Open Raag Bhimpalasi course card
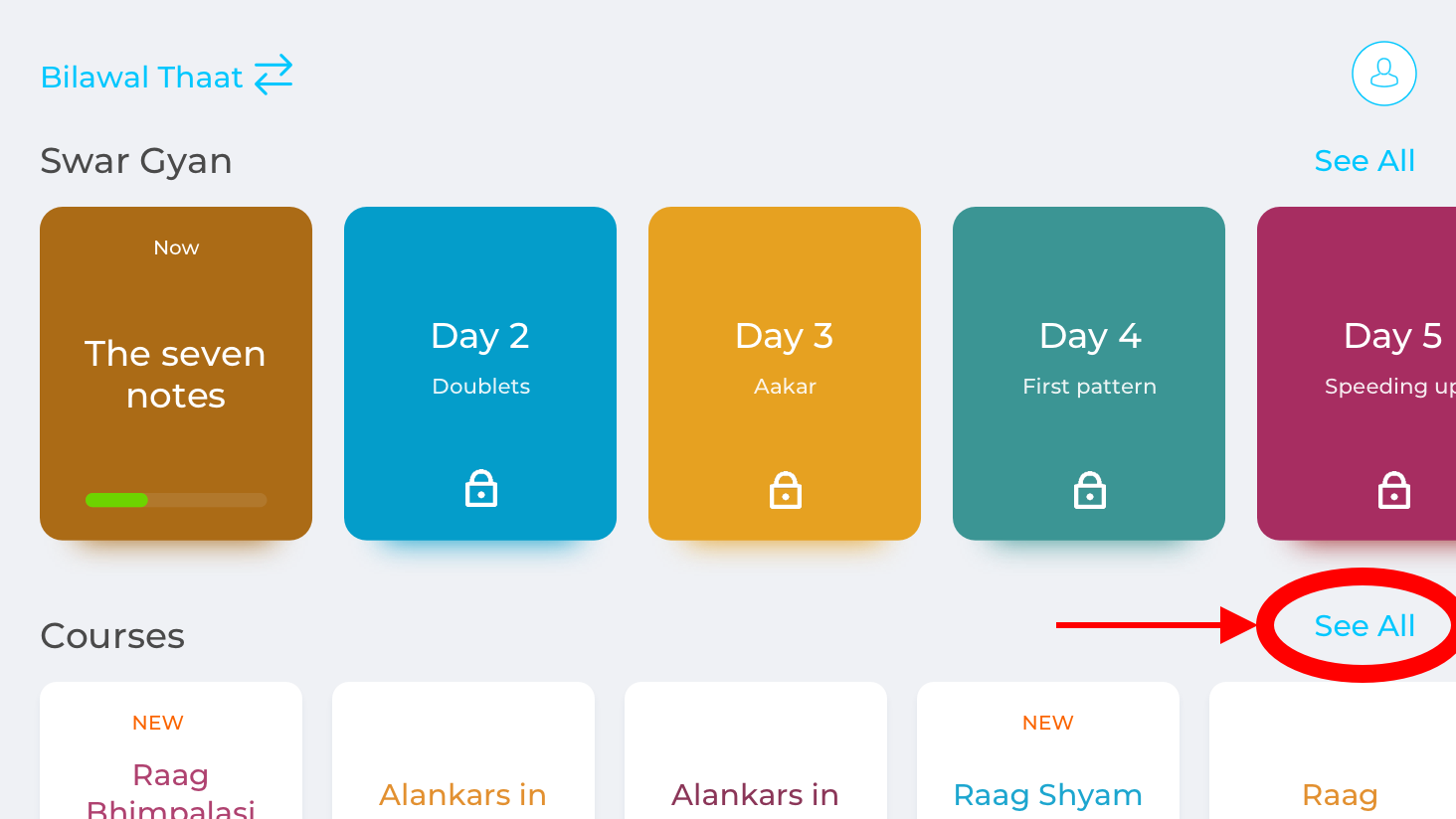This screenshot has width=1456, height=819. coord(171,750)
